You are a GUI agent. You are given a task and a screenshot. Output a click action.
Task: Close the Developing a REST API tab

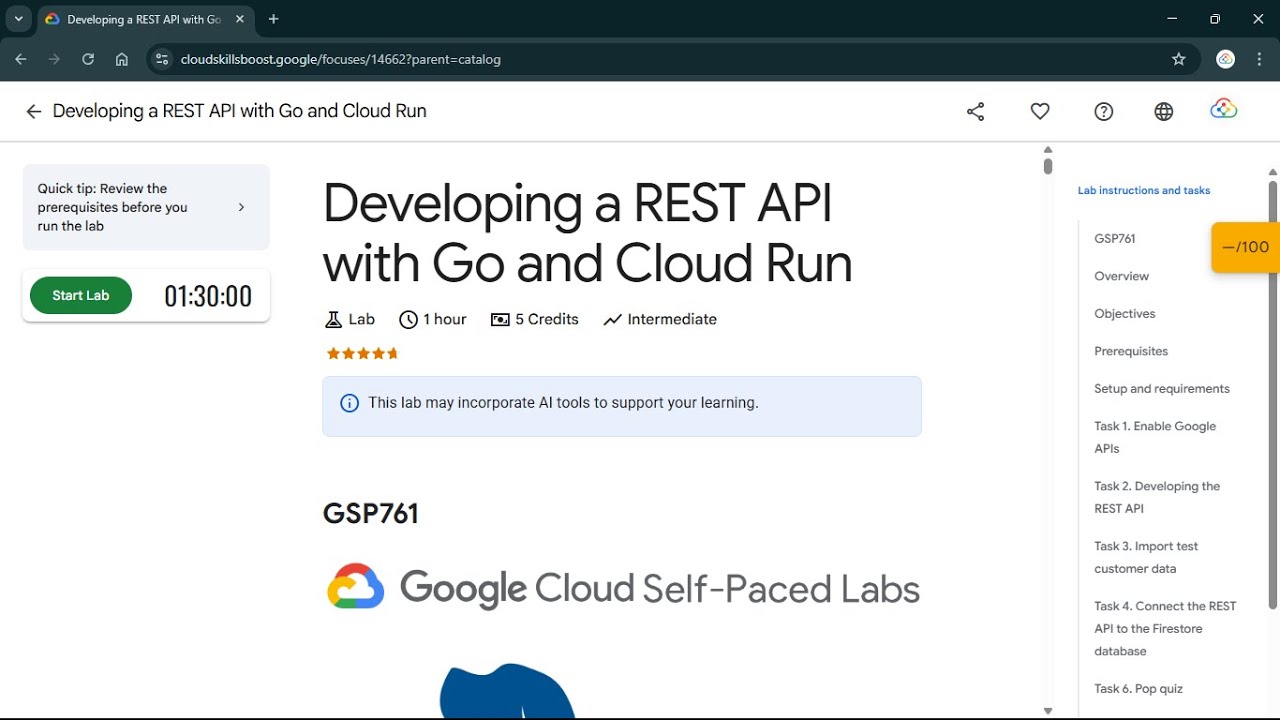(x=240, y=19)
